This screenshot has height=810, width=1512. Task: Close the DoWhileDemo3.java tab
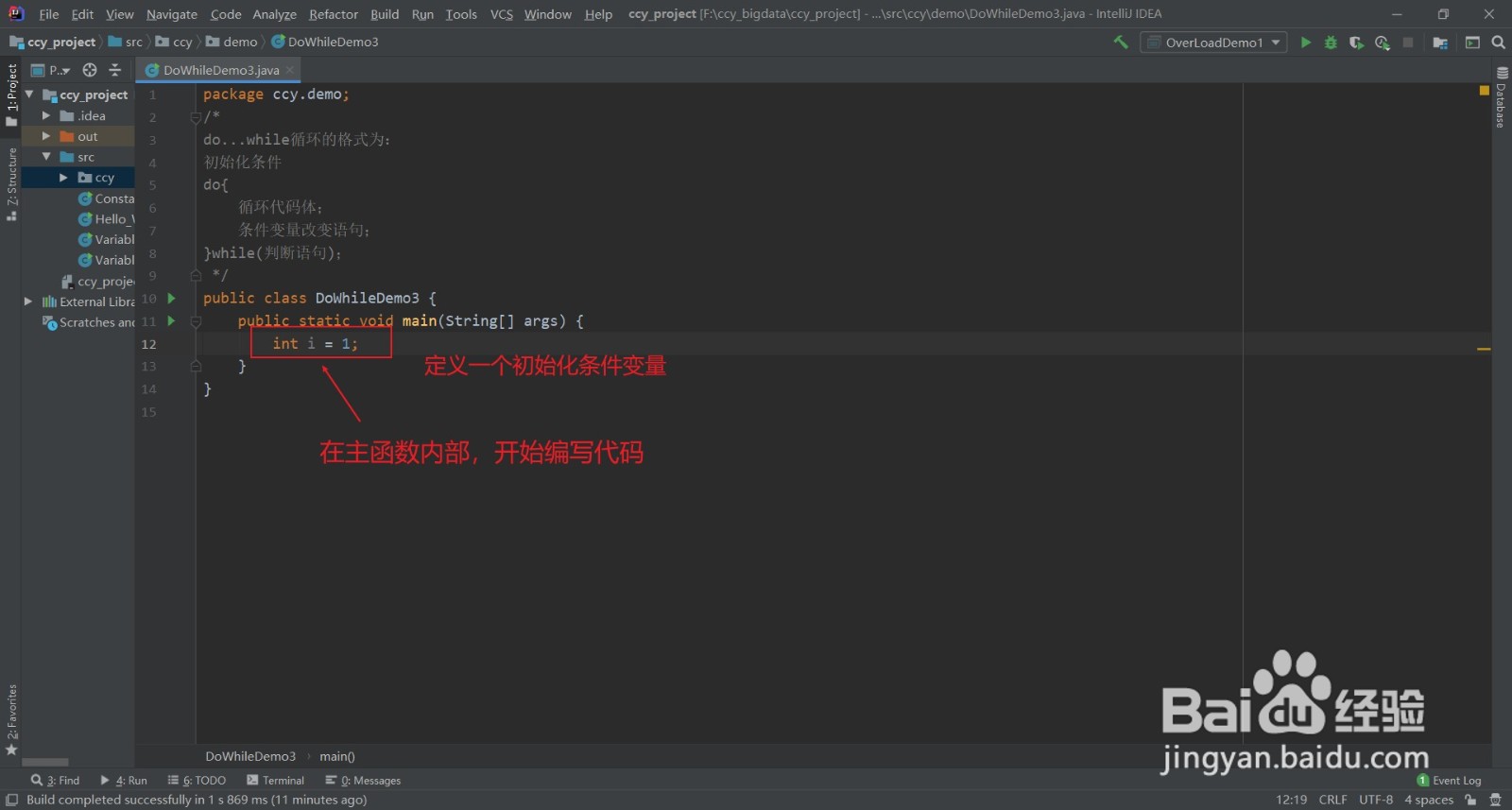coord(290,70)
